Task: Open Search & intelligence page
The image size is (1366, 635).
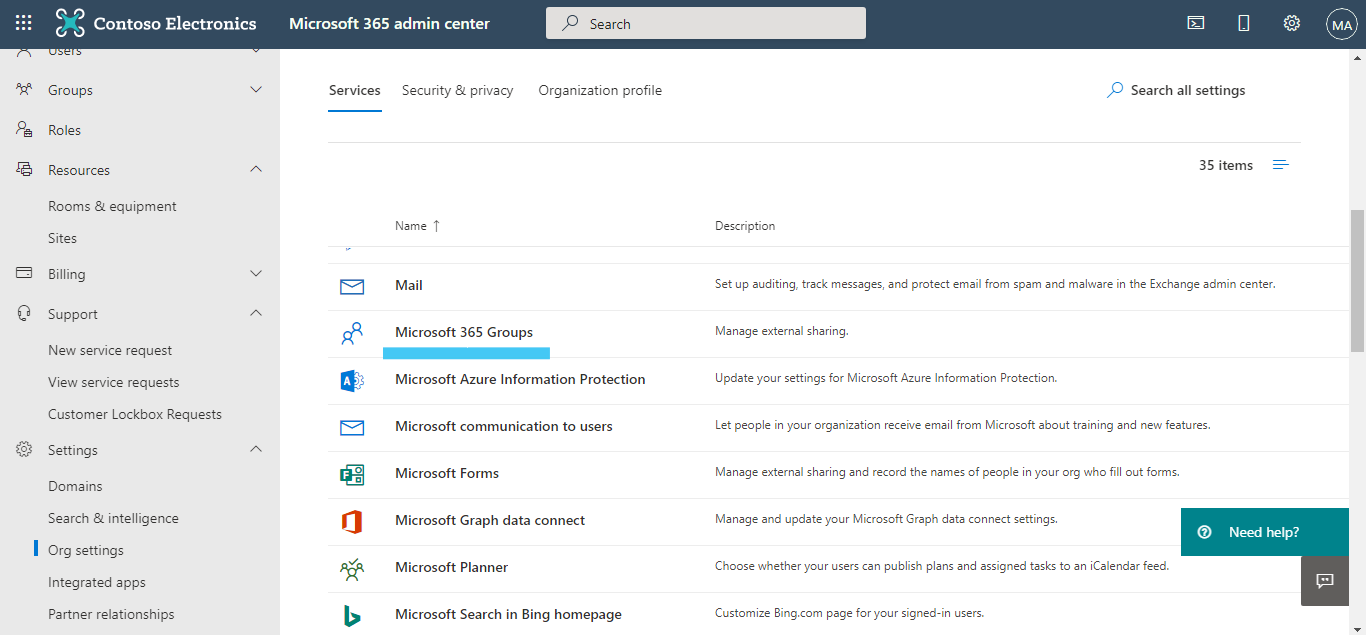Action: [113, 518]
